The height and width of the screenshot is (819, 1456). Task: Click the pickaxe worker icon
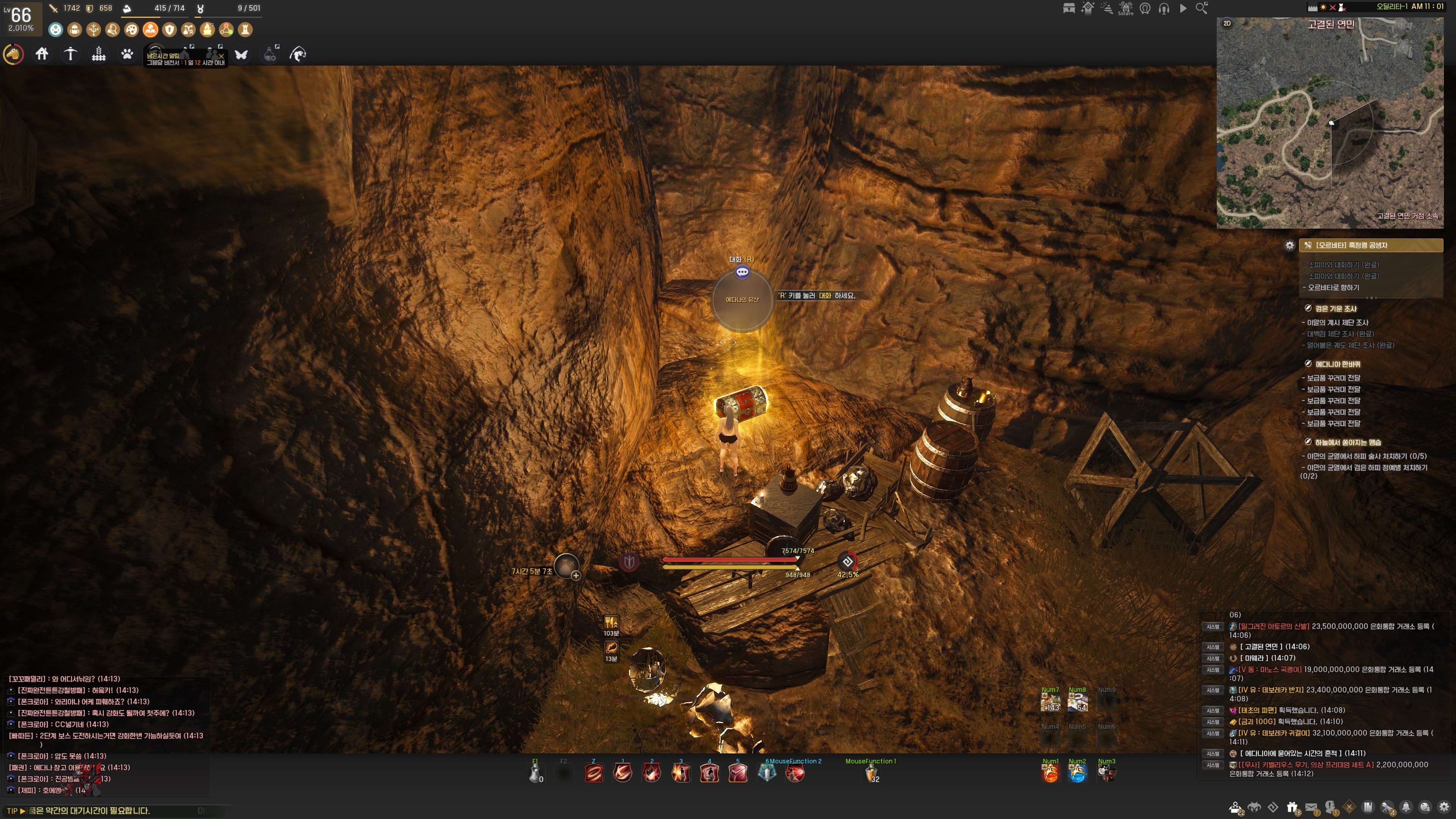point(70,54)
